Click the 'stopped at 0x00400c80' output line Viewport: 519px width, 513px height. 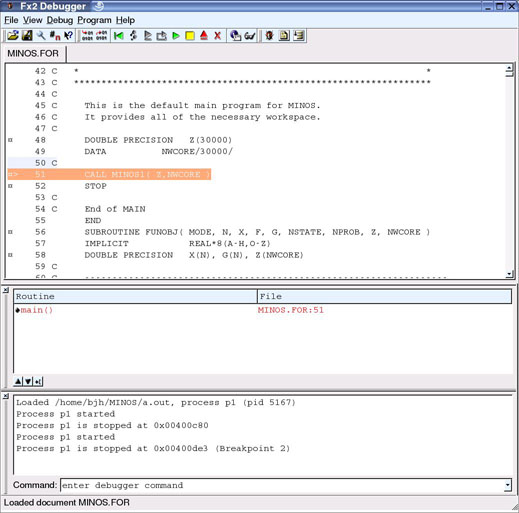(112, 425)
